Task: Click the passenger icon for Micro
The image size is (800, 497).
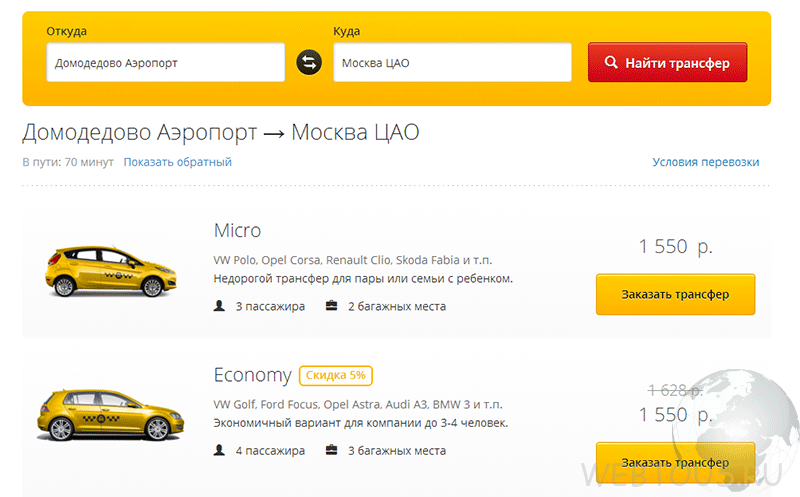Action: click(219, 306)
